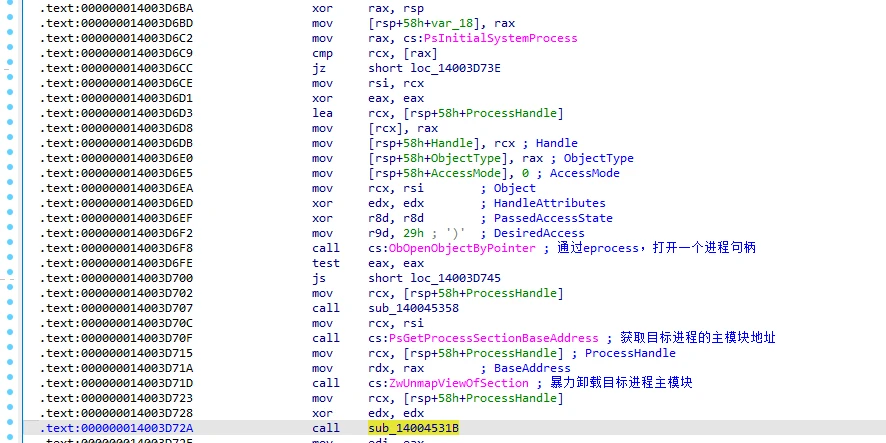Toggle breakpoint dot at address 14003D6D3
This screenshot has width=886, height=443.
10,106
